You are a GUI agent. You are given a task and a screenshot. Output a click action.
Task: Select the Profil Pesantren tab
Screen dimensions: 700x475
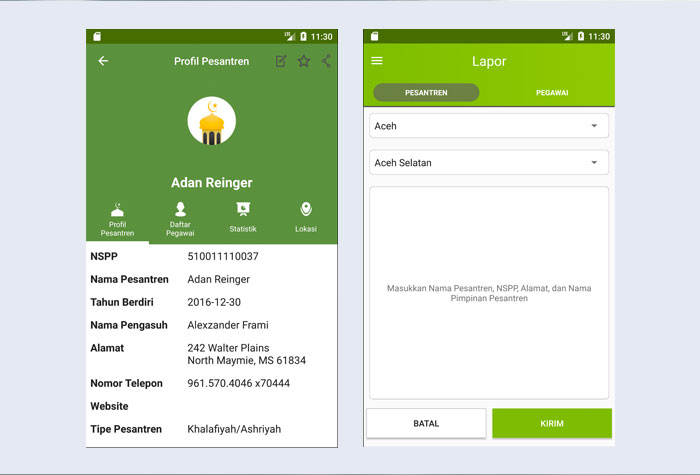pos(117,218)
